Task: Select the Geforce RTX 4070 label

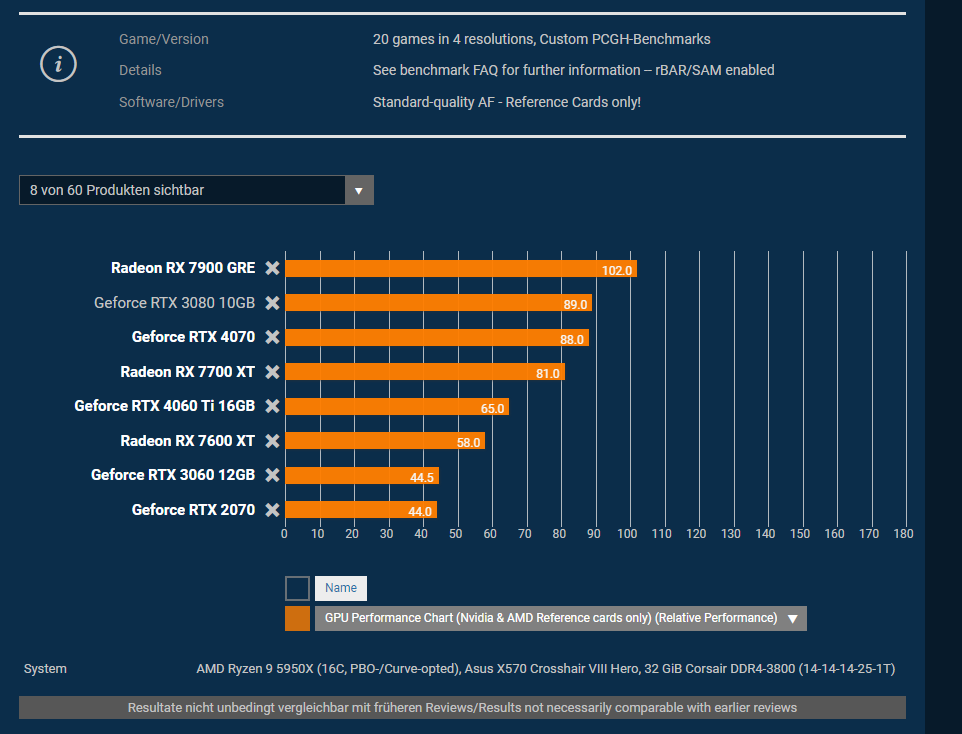Action: tap(193, 337)
